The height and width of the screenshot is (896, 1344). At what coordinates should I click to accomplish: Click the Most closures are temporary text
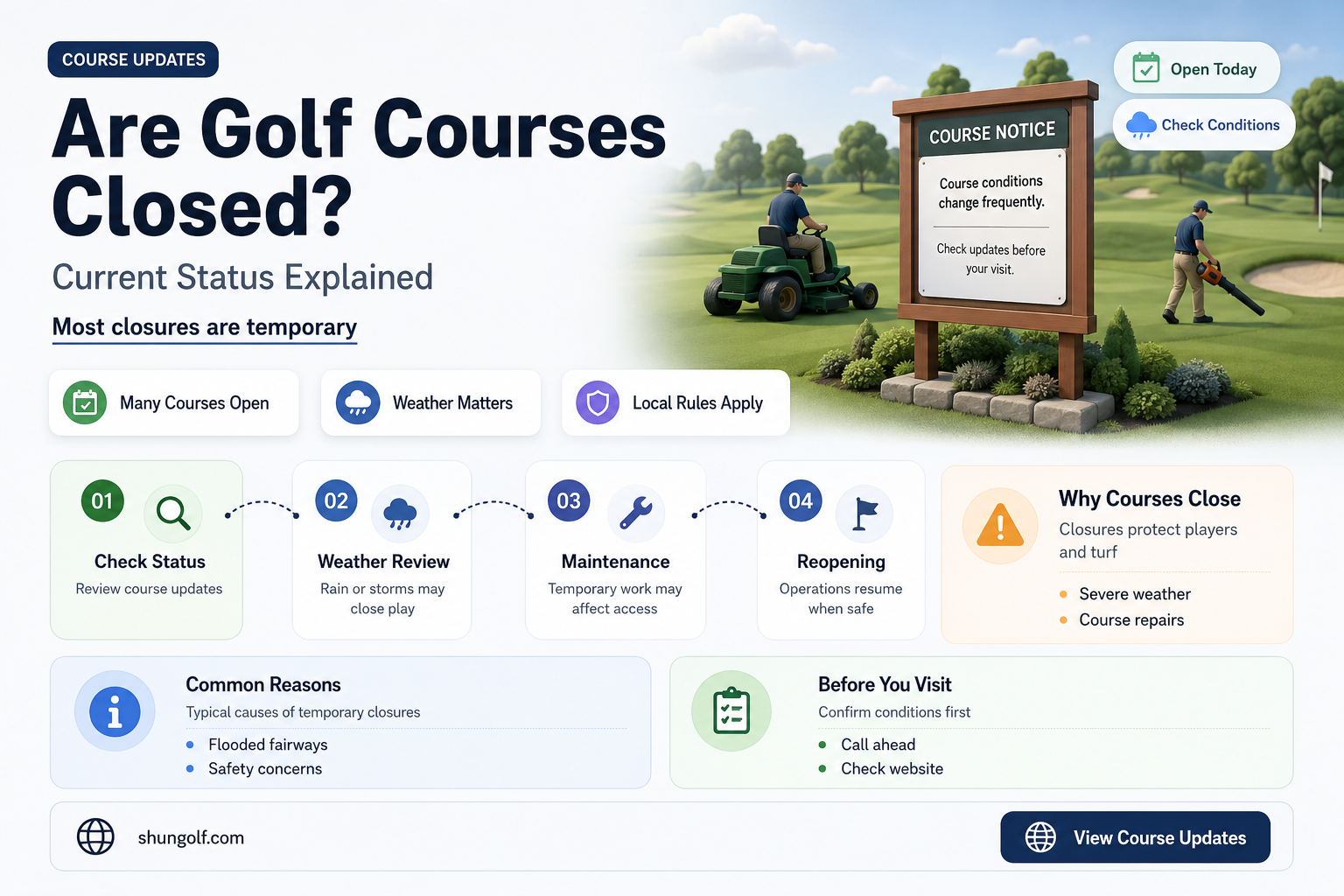tap(205, 327)
